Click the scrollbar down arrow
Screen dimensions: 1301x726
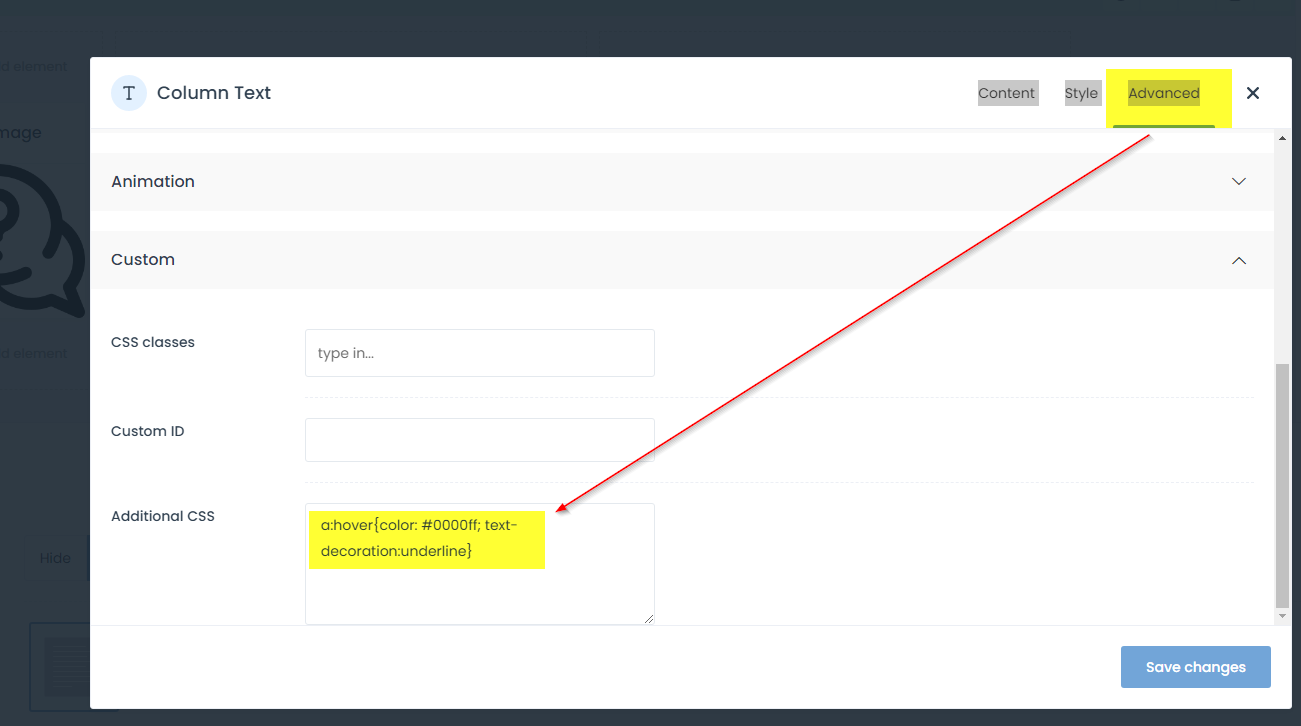point(1283,617)
